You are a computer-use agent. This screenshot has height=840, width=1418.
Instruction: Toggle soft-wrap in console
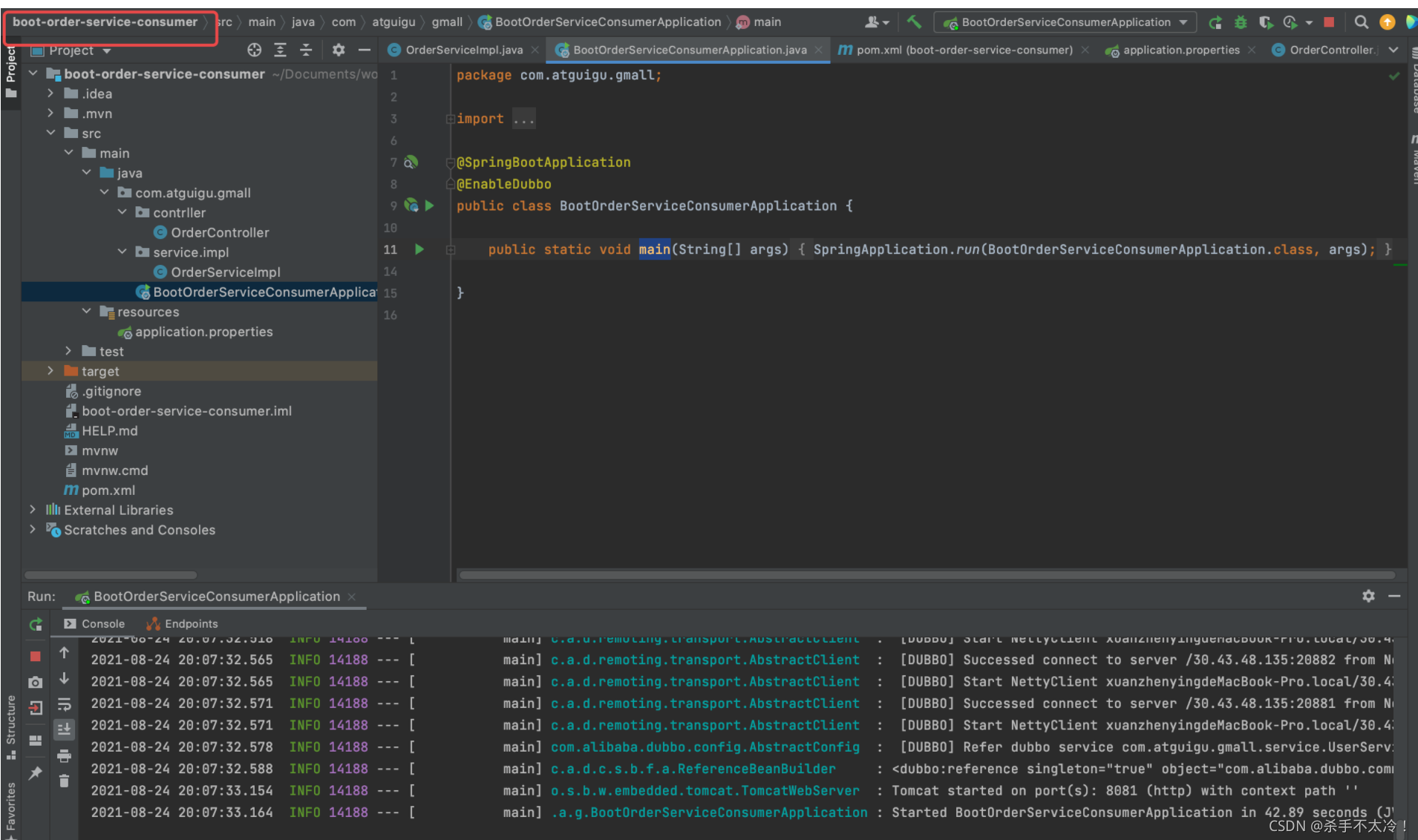click(x=64, y=704)
